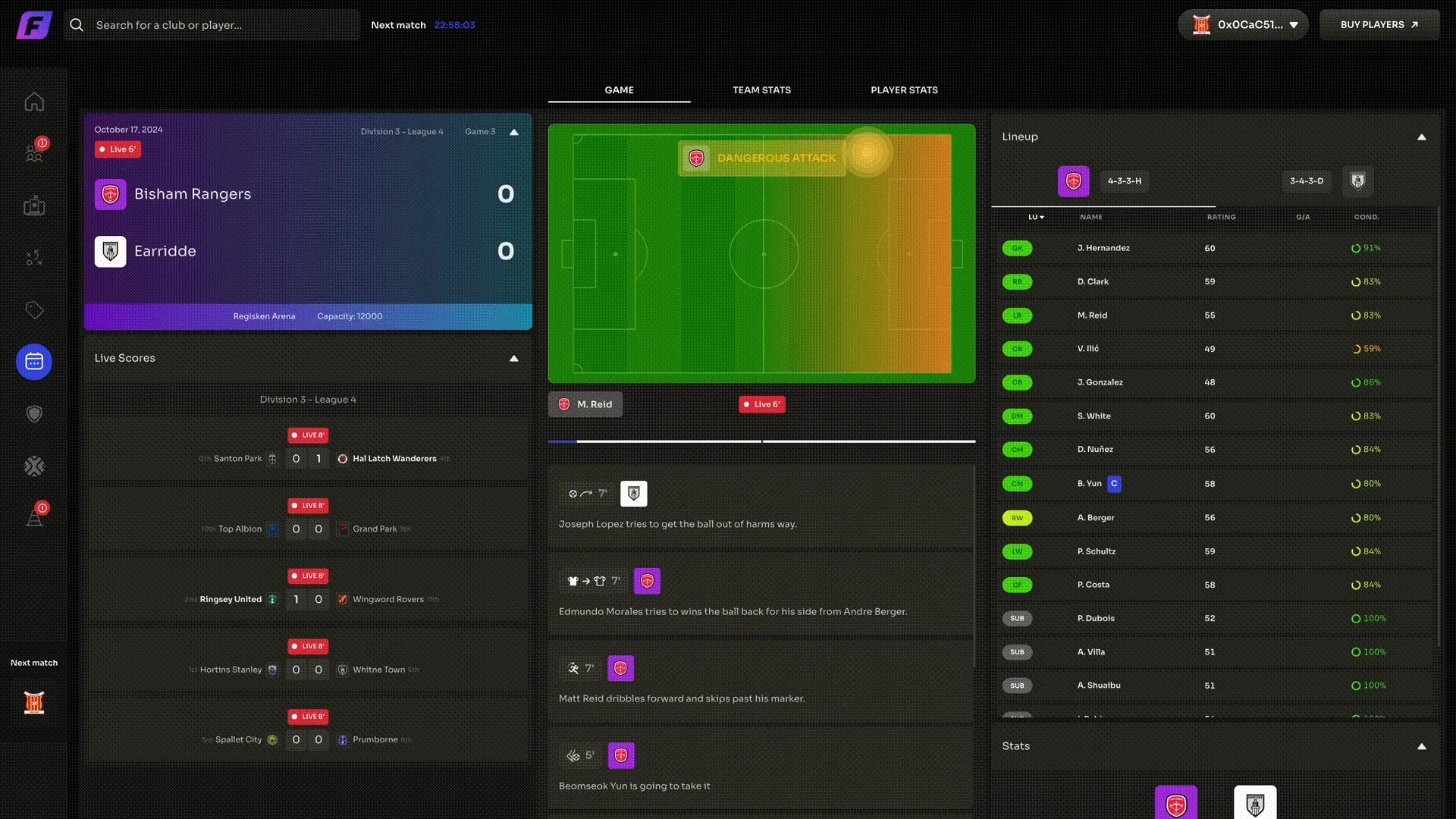
Task: Select the fixtures calendar sidebar icon
Action: (34, 362)
